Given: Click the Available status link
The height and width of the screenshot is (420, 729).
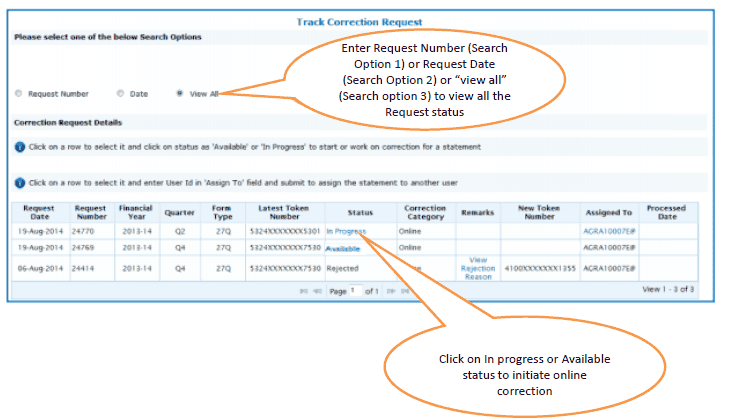Looking at the screenshot, I should pyautogui.click(x=342, y=248).
